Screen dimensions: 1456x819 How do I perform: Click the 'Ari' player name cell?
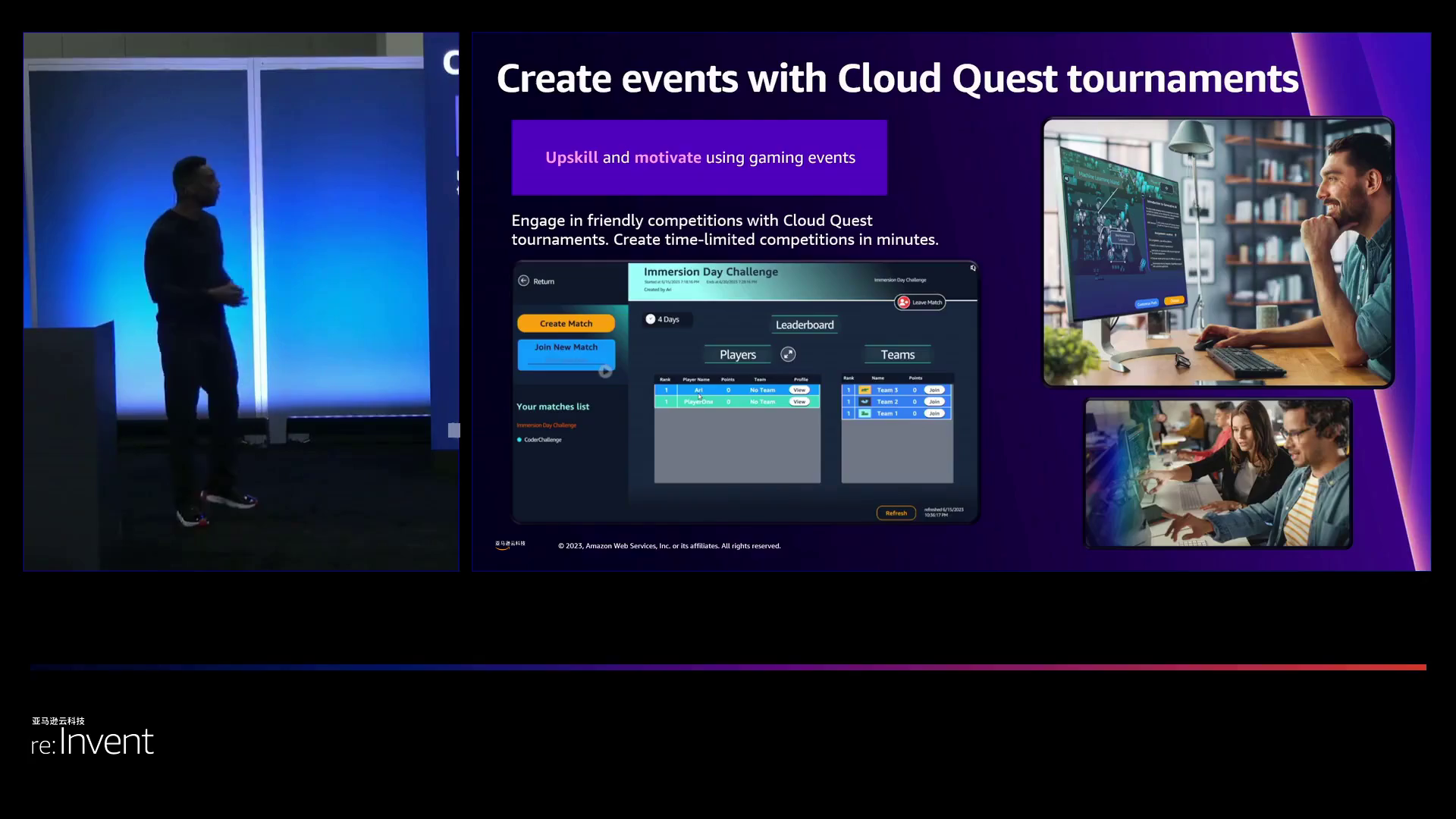698,390
